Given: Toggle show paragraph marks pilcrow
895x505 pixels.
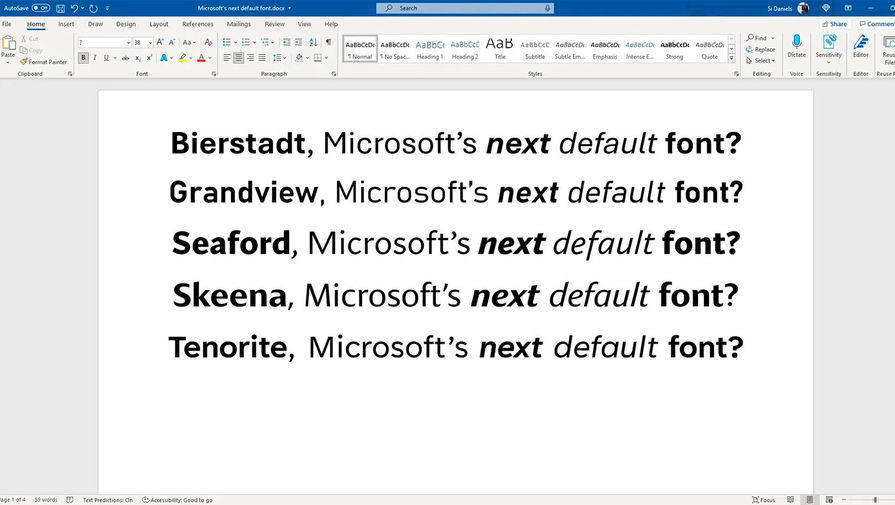Looking at the screenshot, I should click(328, 42).
